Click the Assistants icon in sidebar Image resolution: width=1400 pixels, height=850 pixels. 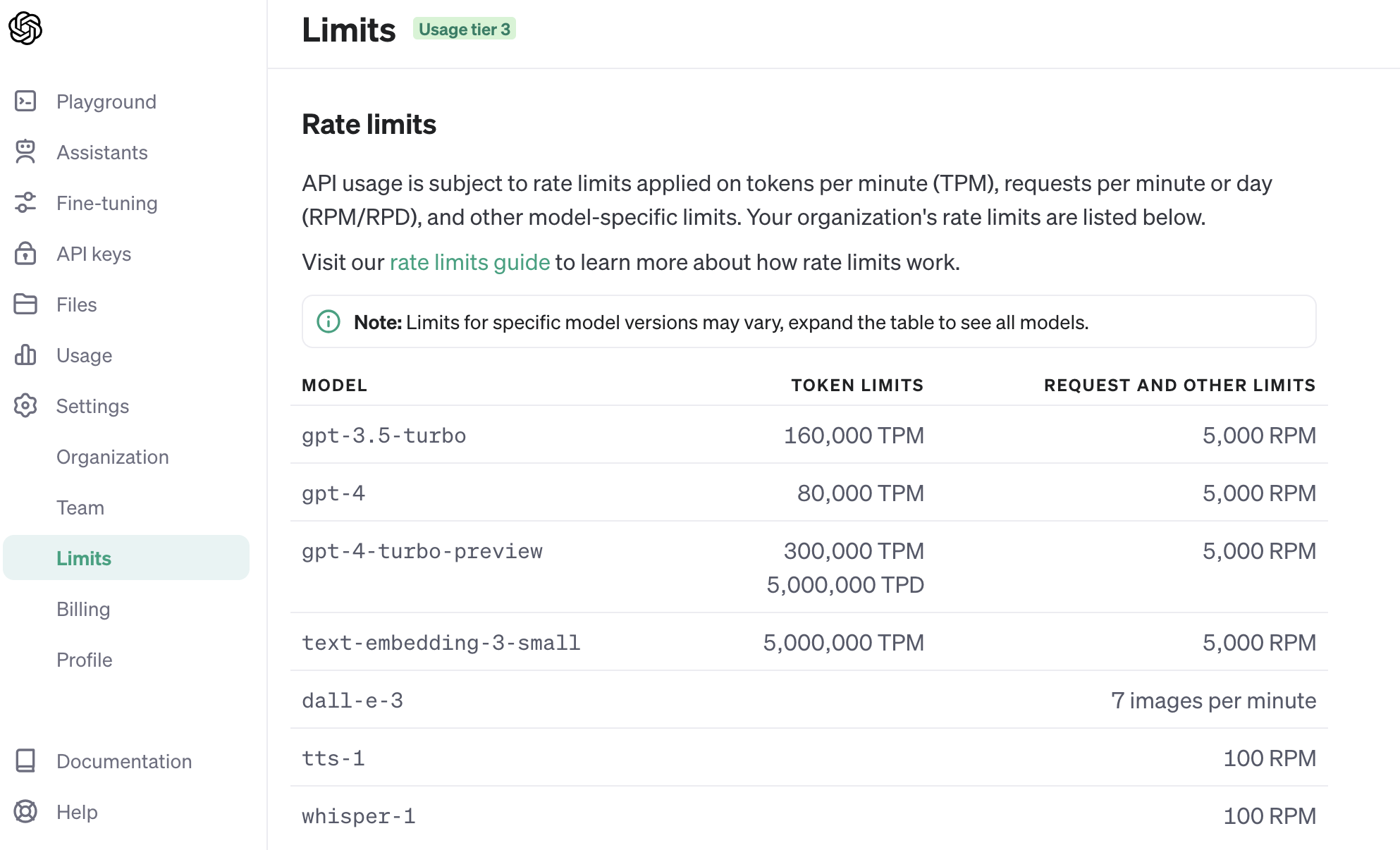pos(25,152)
